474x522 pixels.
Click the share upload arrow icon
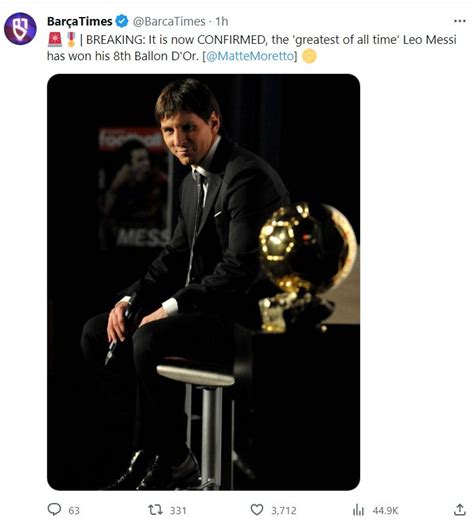[460, 509]
